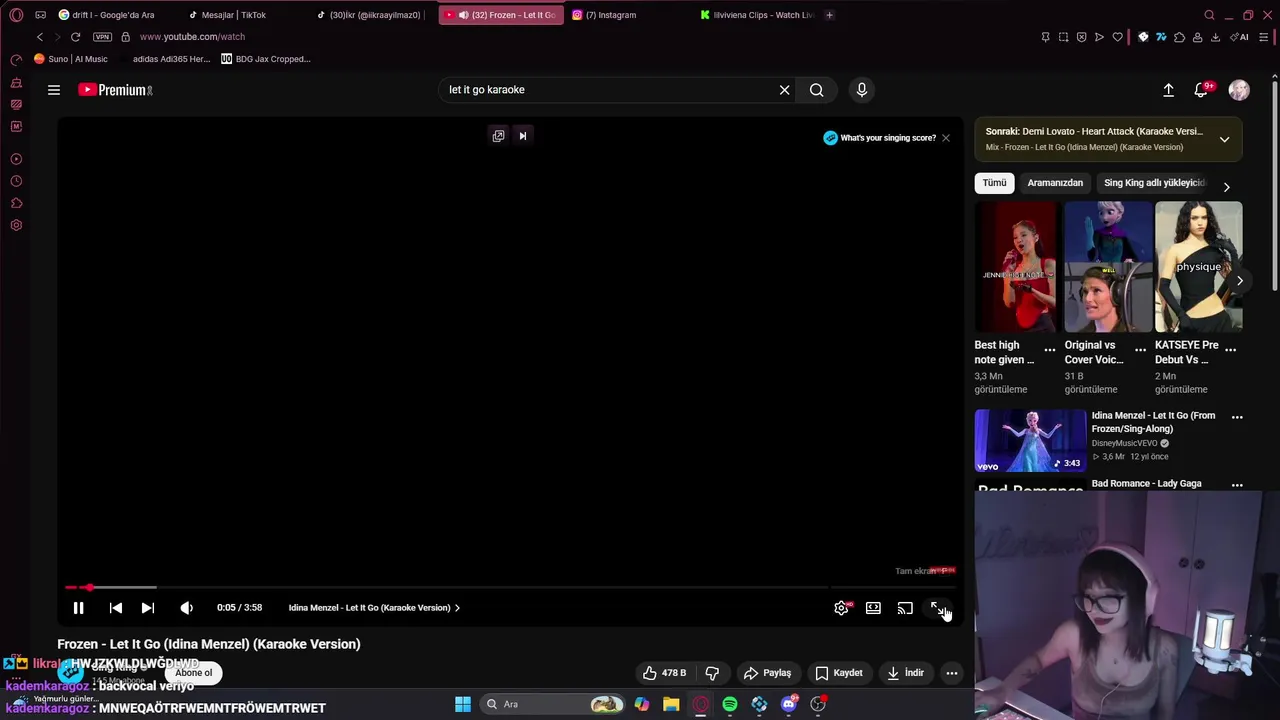Open the 'KATSEYE Pre Debut Vs' short
The width and height of the screenshot is (1280, 720).
pos(1198,267)
